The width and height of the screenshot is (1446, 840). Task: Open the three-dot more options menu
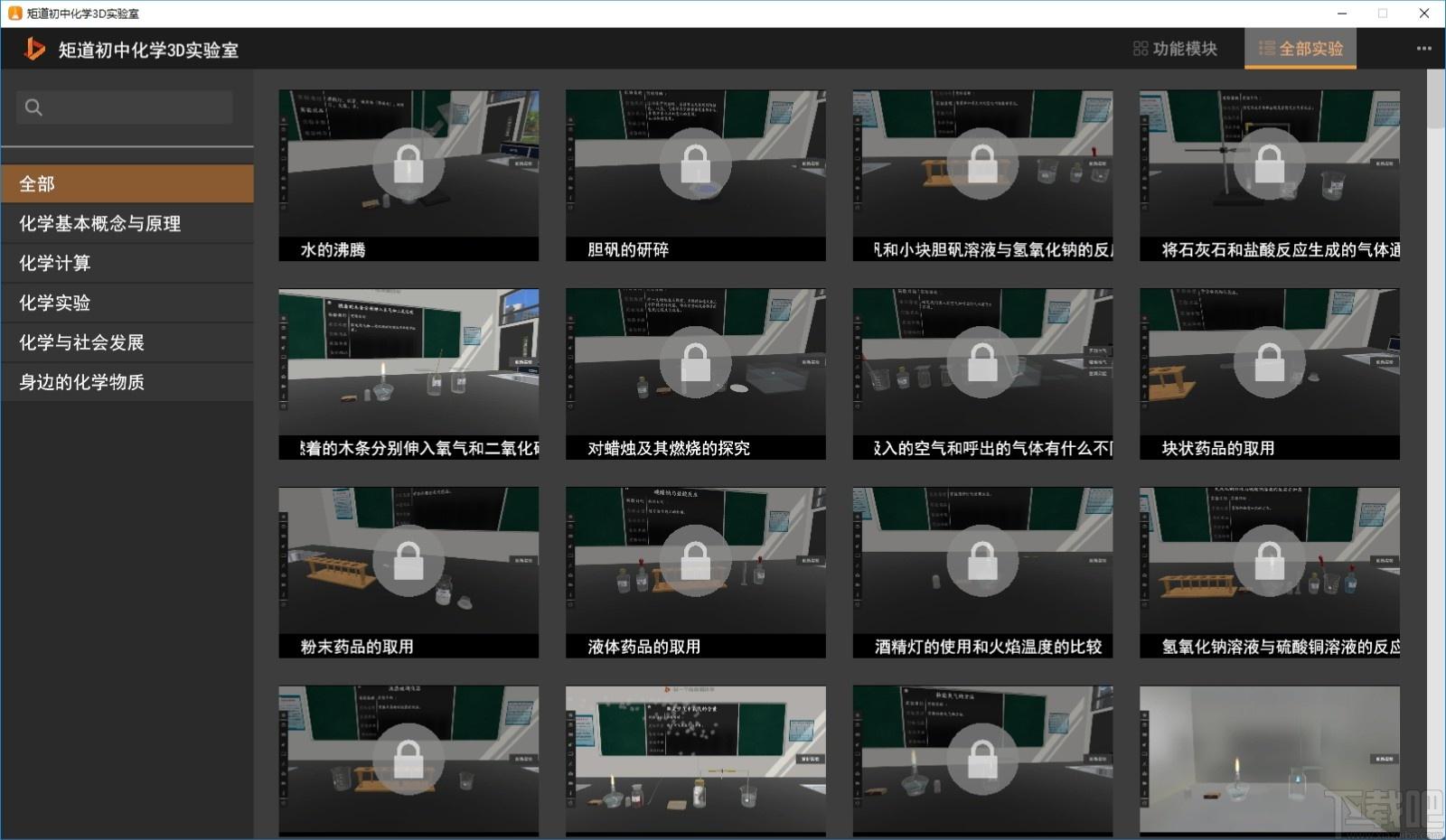click(x=1423, y=49)
